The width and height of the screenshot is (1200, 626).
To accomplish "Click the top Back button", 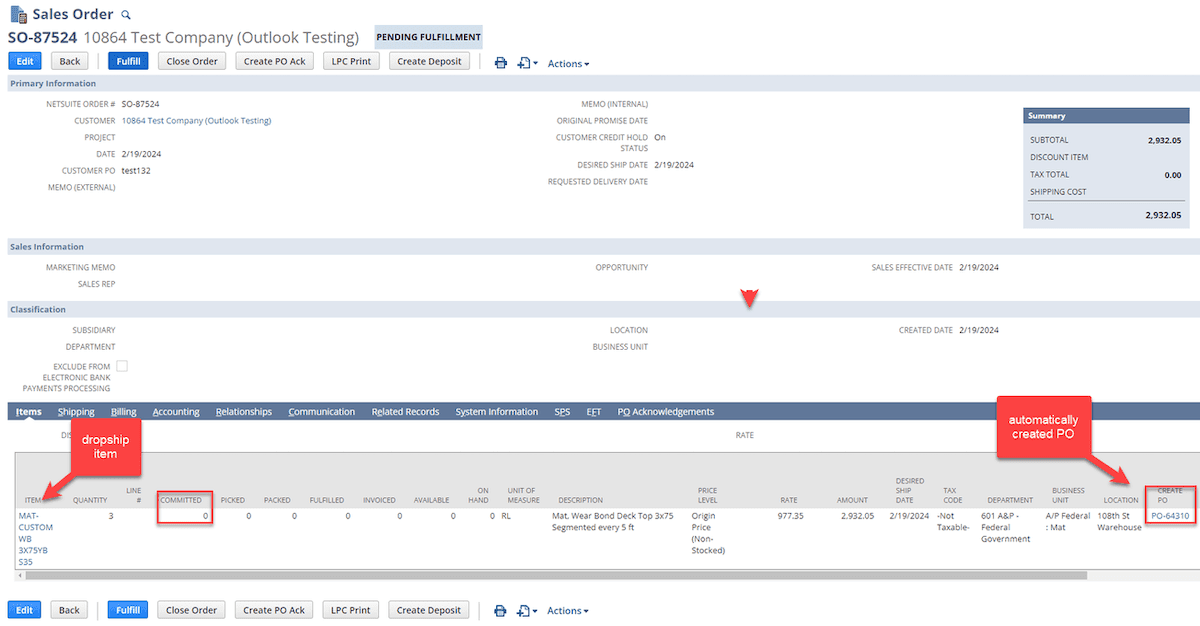I will (69, 61).
